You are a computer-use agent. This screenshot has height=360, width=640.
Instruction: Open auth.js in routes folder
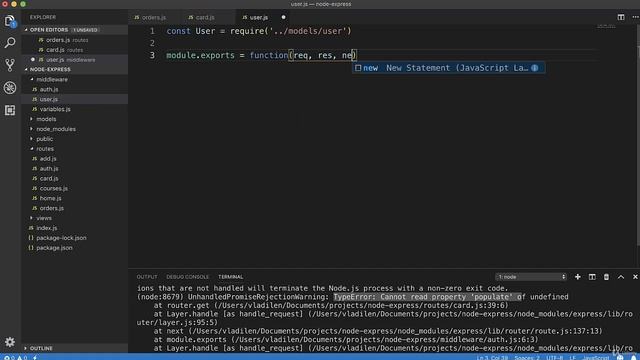[75, 168]
